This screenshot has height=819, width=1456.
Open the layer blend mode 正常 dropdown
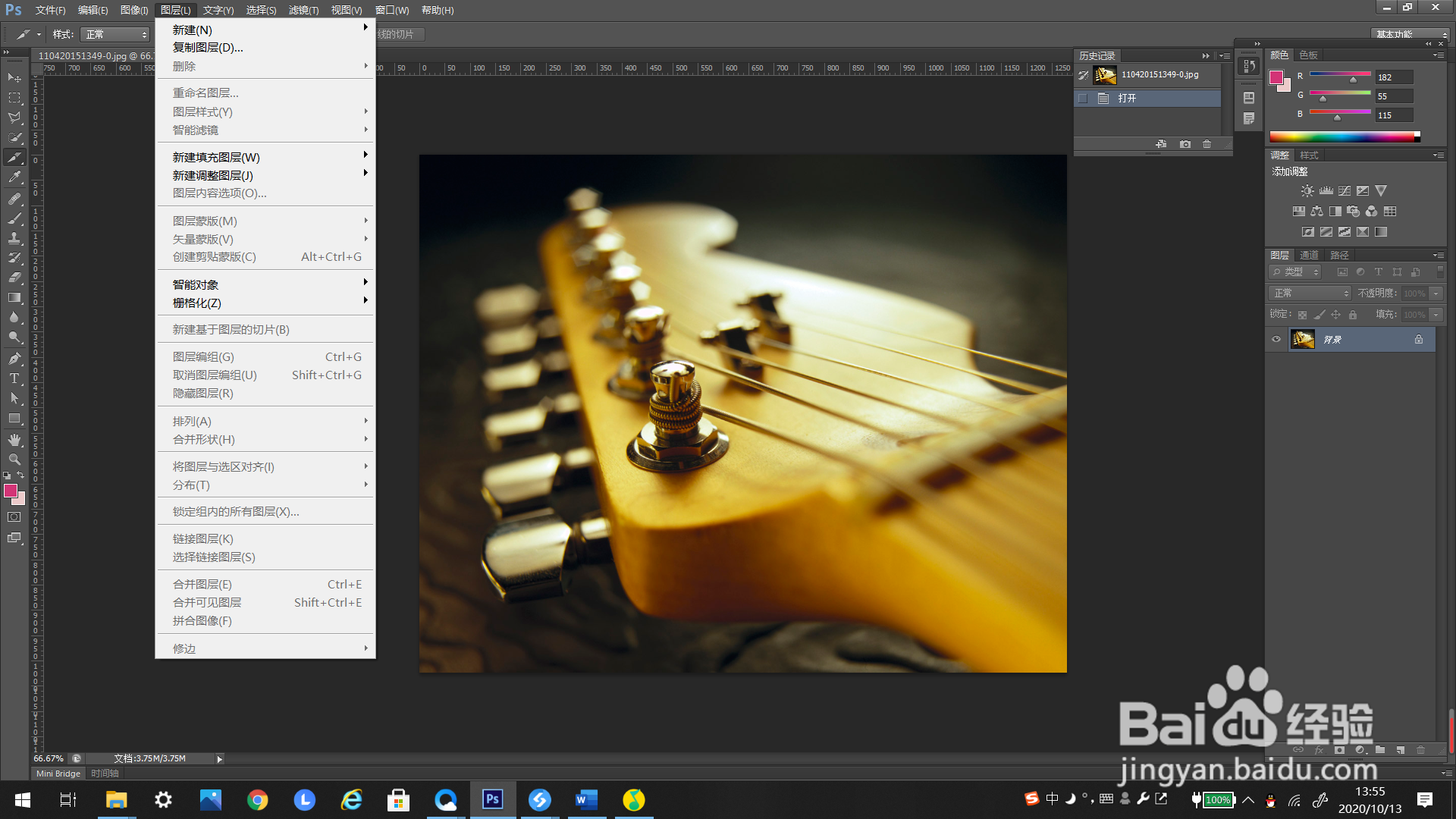(x=1311, y=293)
